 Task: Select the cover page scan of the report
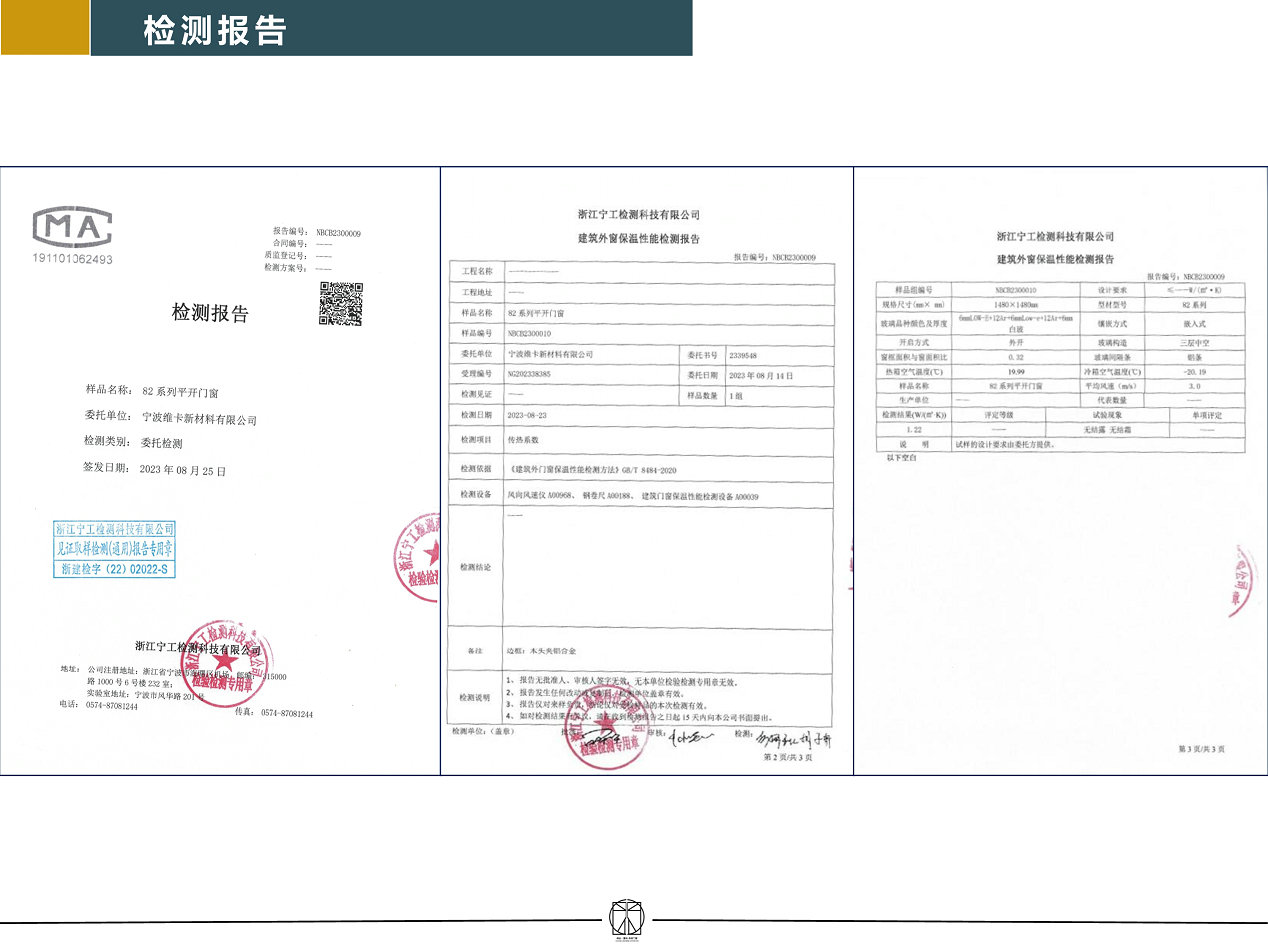[220, 470]
